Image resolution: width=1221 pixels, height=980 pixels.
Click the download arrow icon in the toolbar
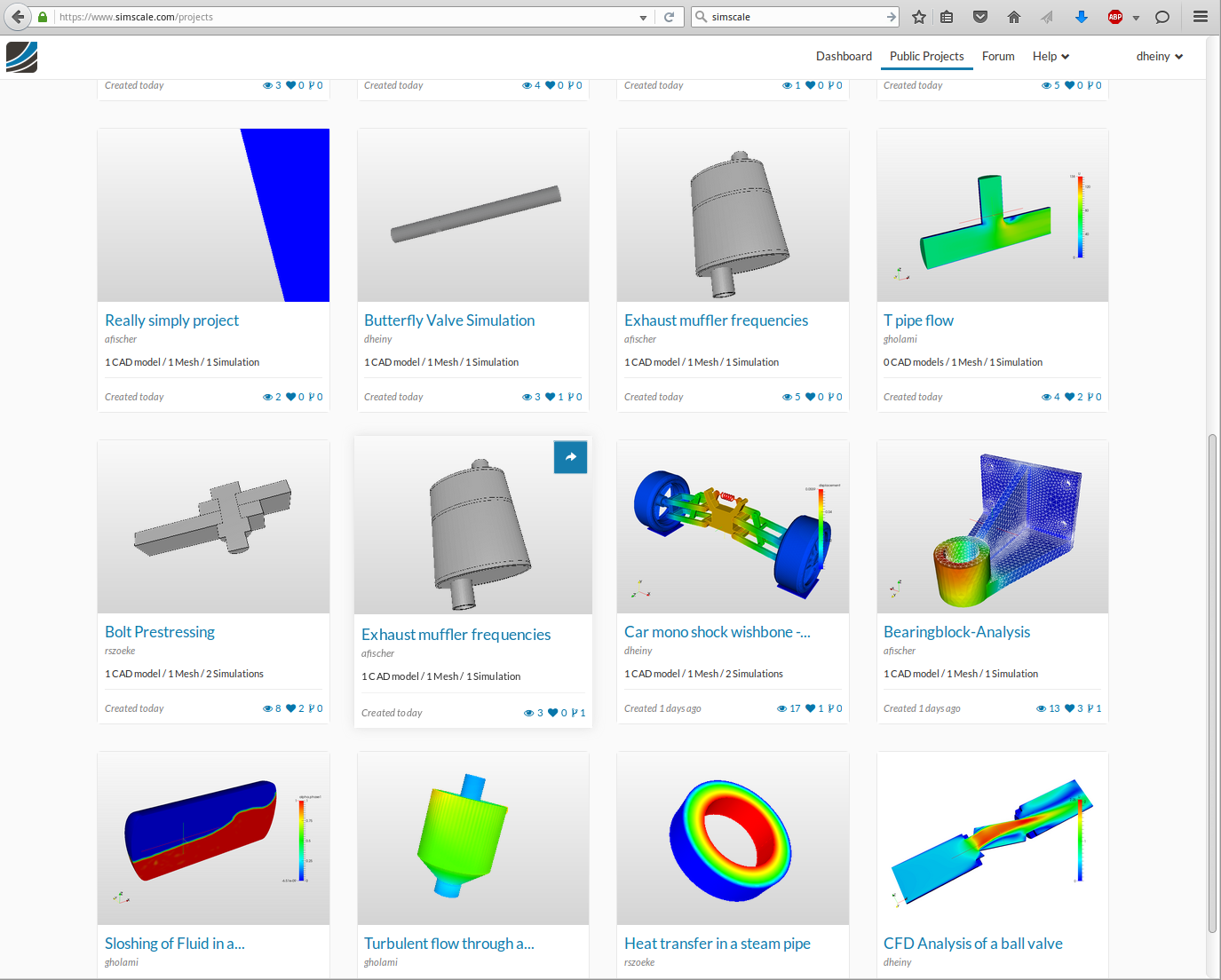click(x=1082, y=16)
